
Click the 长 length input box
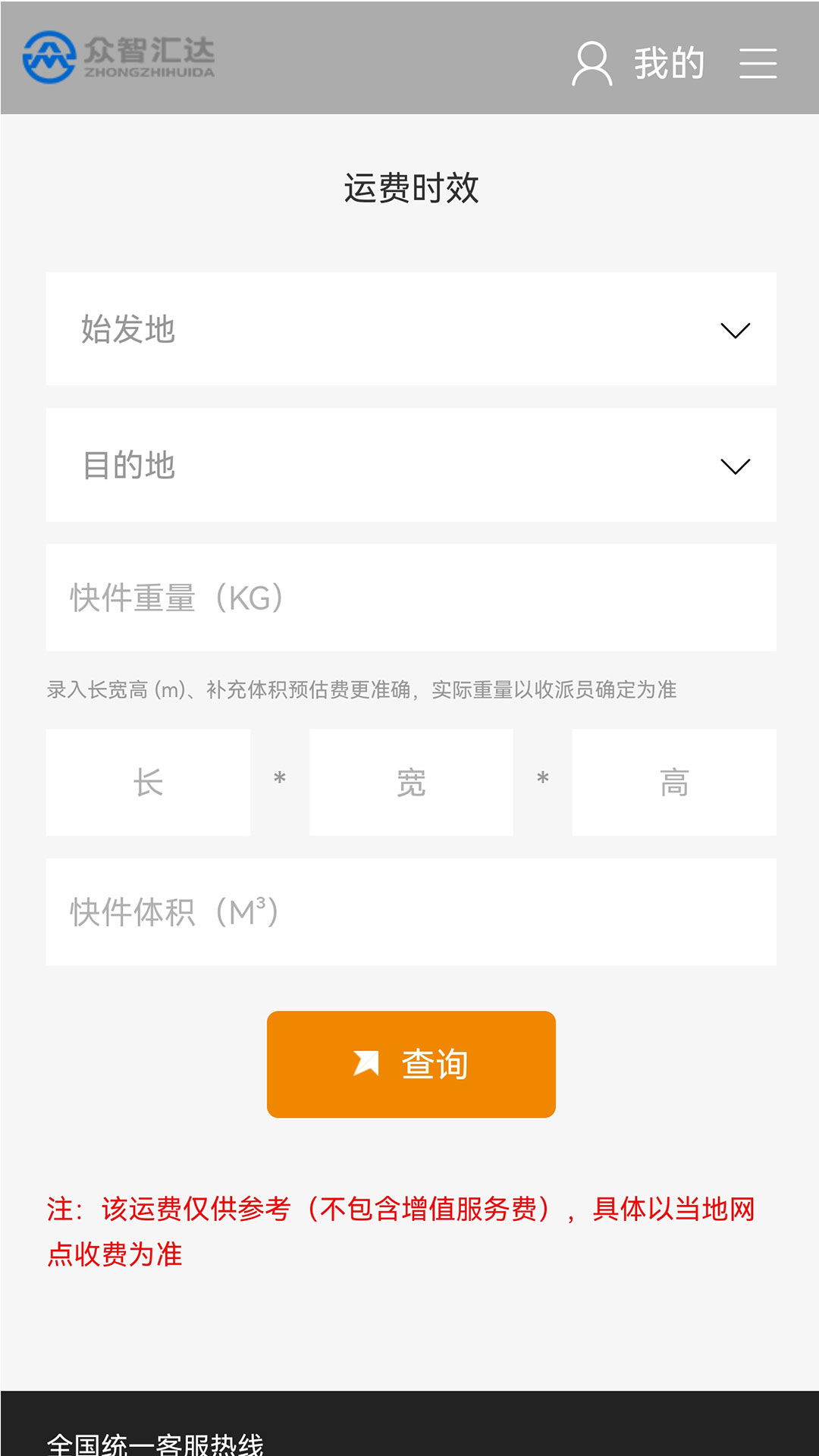(148, 783)
